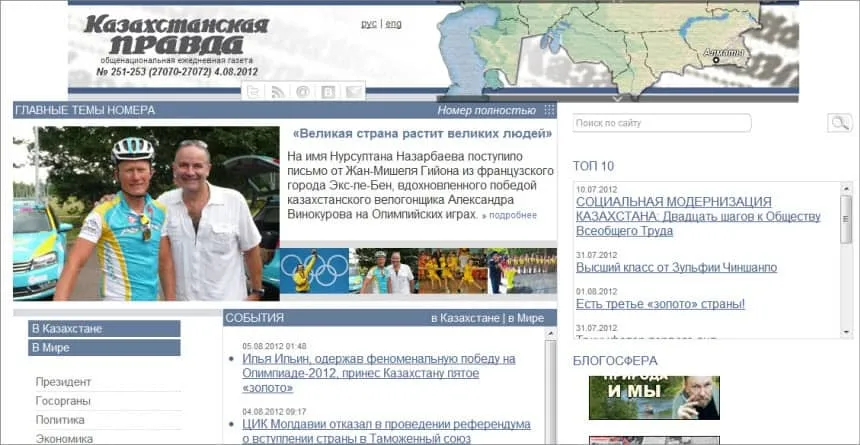Image resolution: width=860 pixels, height=445 pixels.
Task: Open the В Казахстане sidebar section
Action: coord(104,328)
